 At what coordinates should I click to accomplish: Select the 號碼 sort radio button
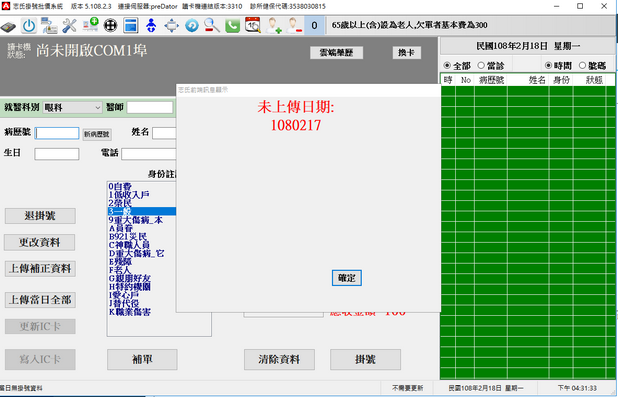pos(583,65)
